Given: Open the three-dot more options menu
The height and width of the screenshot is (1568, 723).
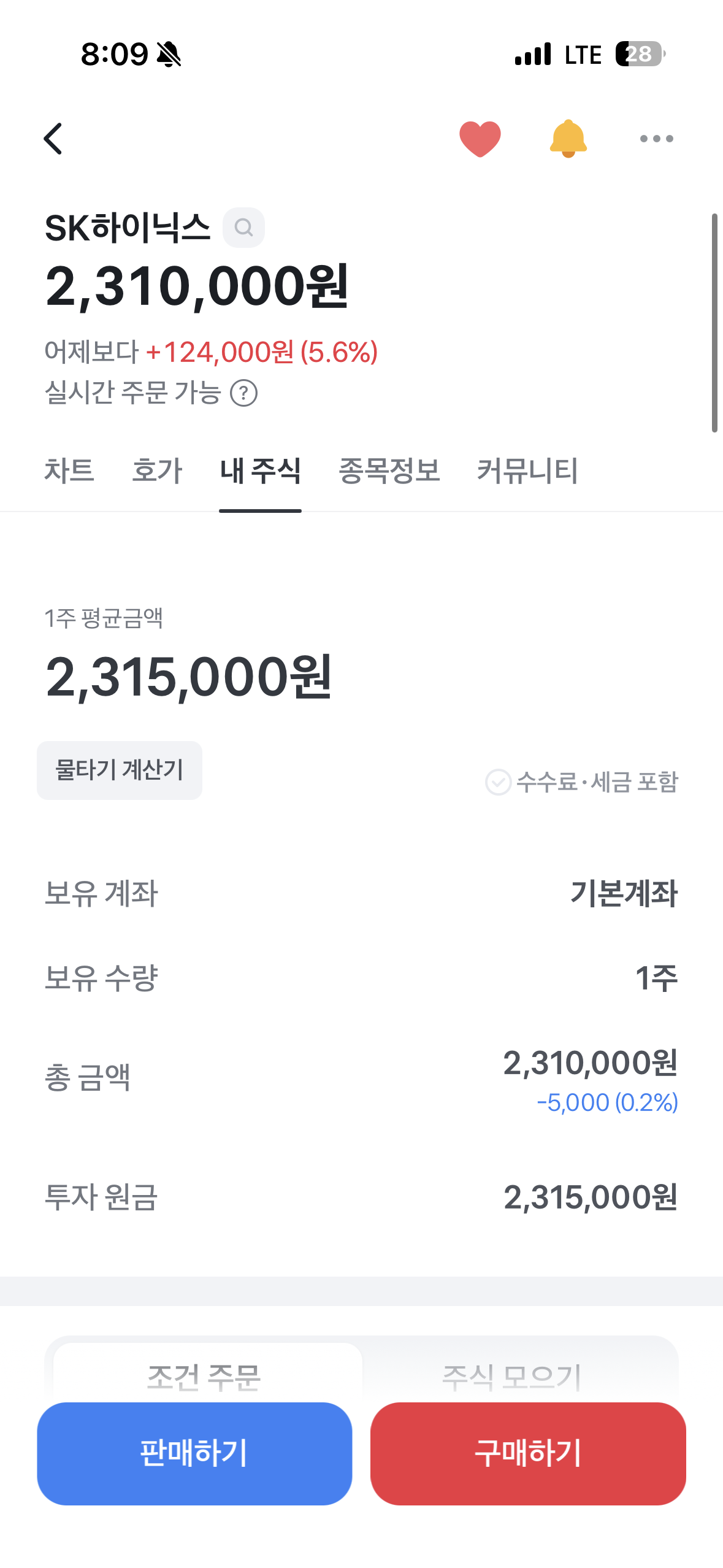Looking at the screenshot, I should tap(656, 139).
